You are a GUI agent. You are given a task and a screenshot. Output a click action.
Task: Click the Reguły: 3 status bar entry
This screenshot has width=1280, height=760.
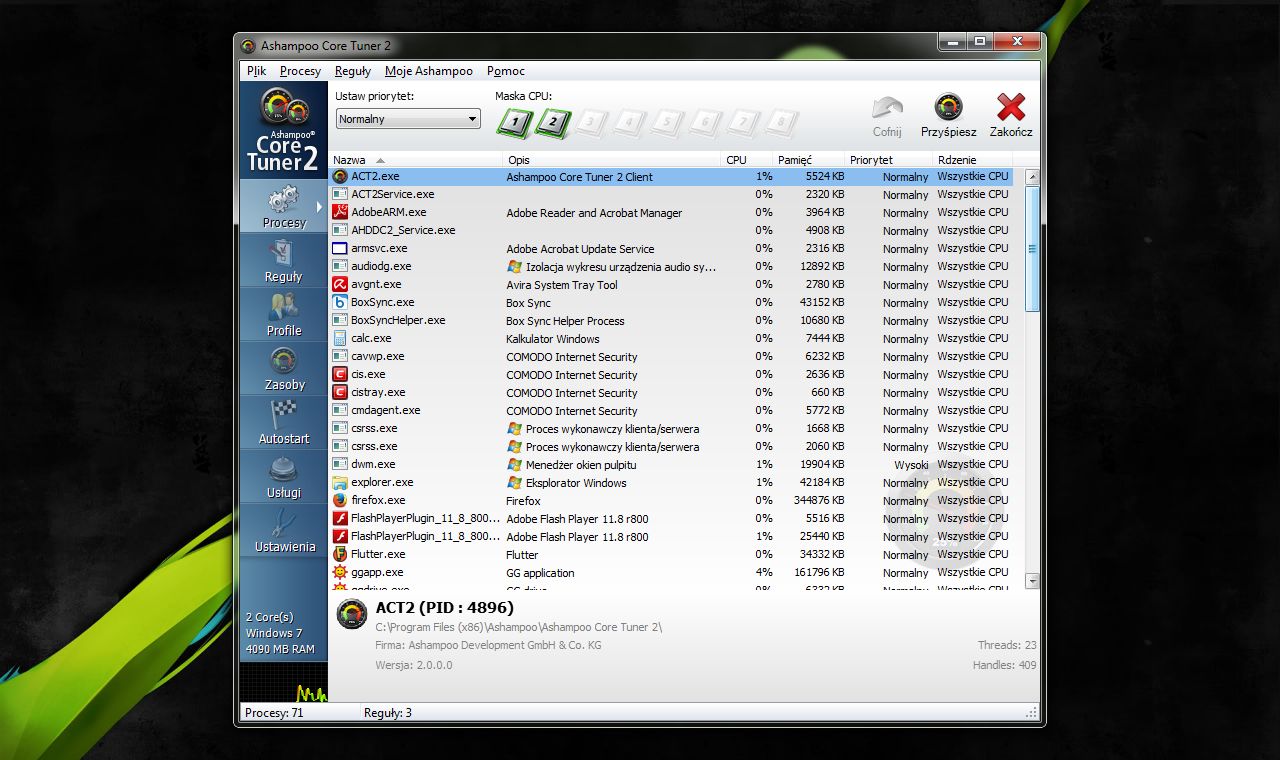[388, 713]
